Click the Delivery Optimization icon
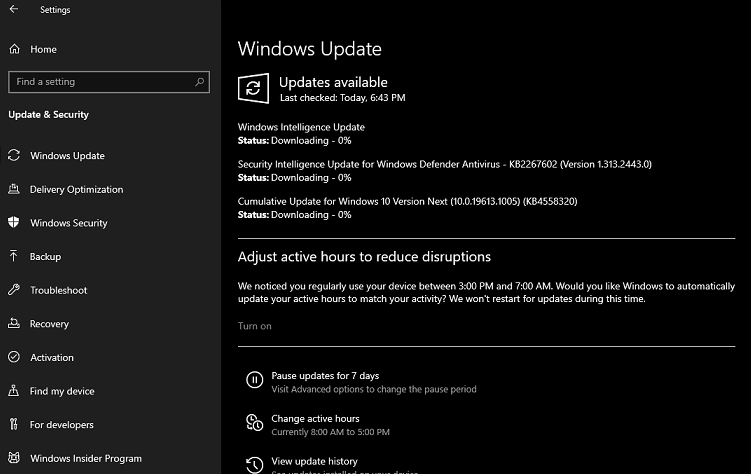751x474 pixels. point(14,189)
